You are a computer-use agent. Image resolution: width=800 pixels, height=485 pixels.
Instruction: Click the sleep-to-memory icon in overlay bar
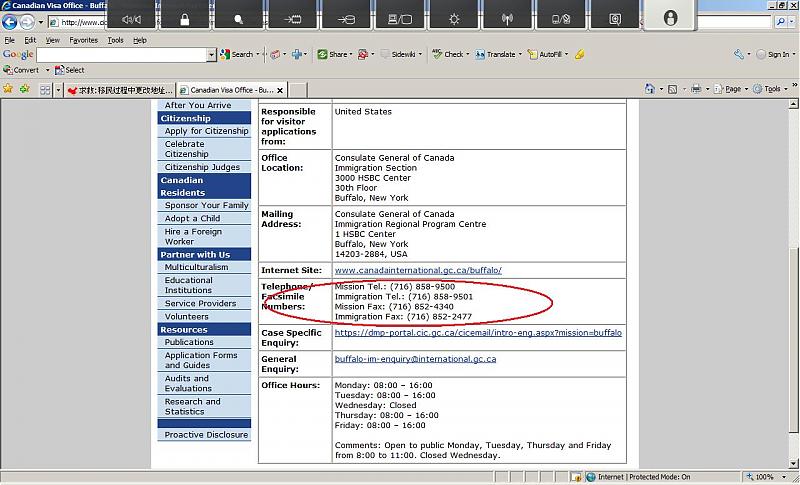(x=292, y=19)
